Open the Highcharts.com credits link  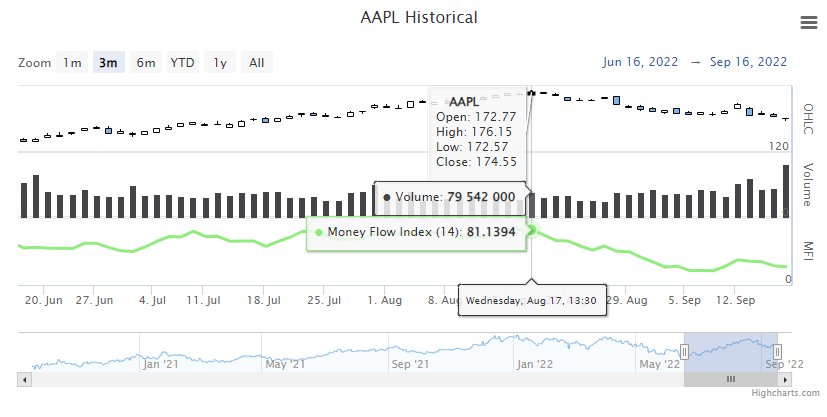coord(784,395)
